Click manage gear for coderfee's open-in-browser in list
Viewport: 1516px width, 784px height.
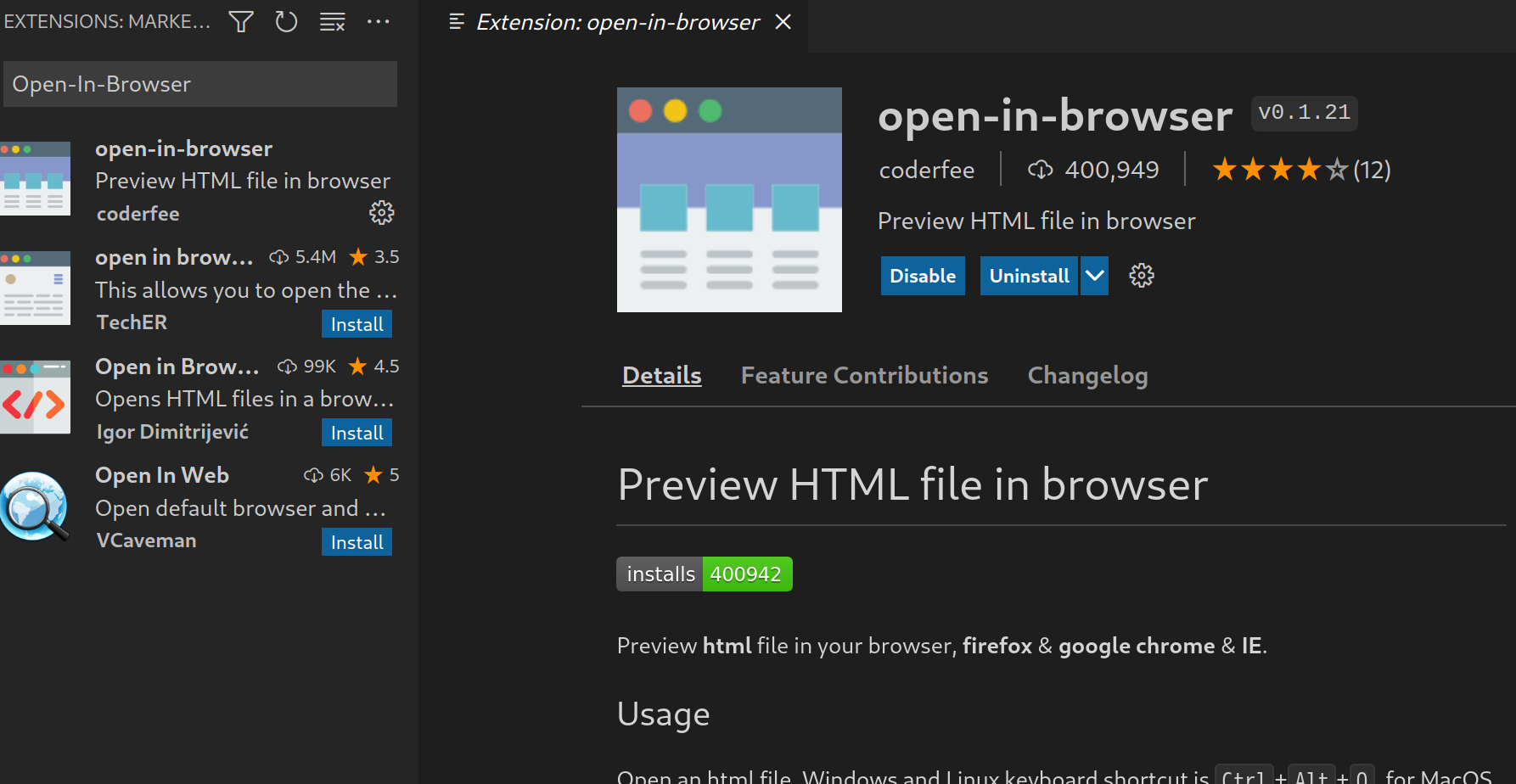coord(381,213)
